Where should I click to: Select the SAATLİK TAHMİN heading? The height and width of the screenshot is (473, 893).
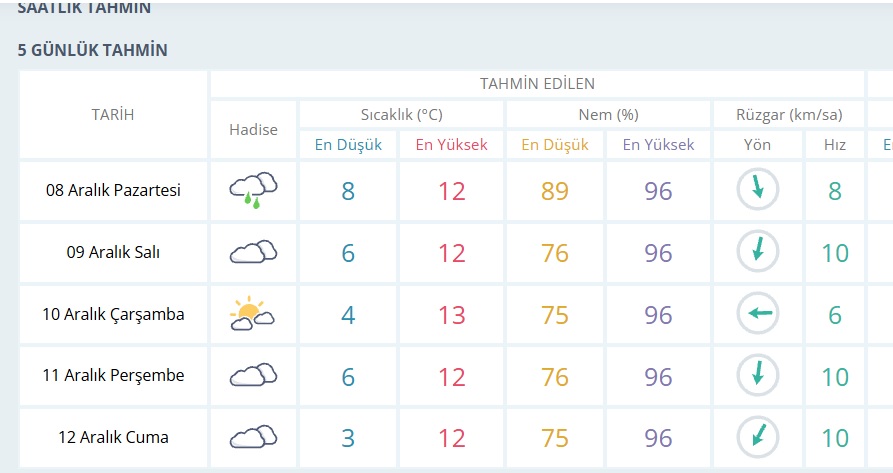coord(85,8)
